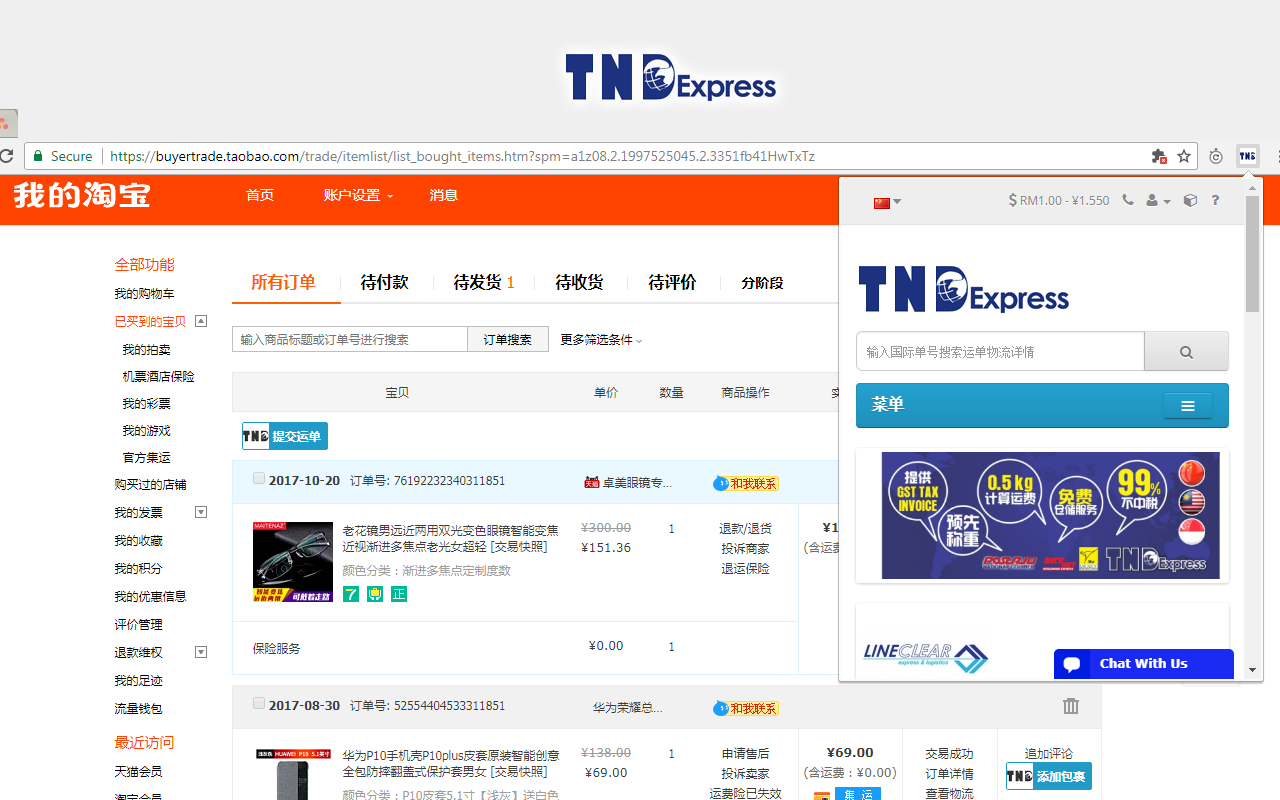Click the tracking number input in the TNB popup
The width and height of the screenshot is (1280, 800).
point(1000,352)
